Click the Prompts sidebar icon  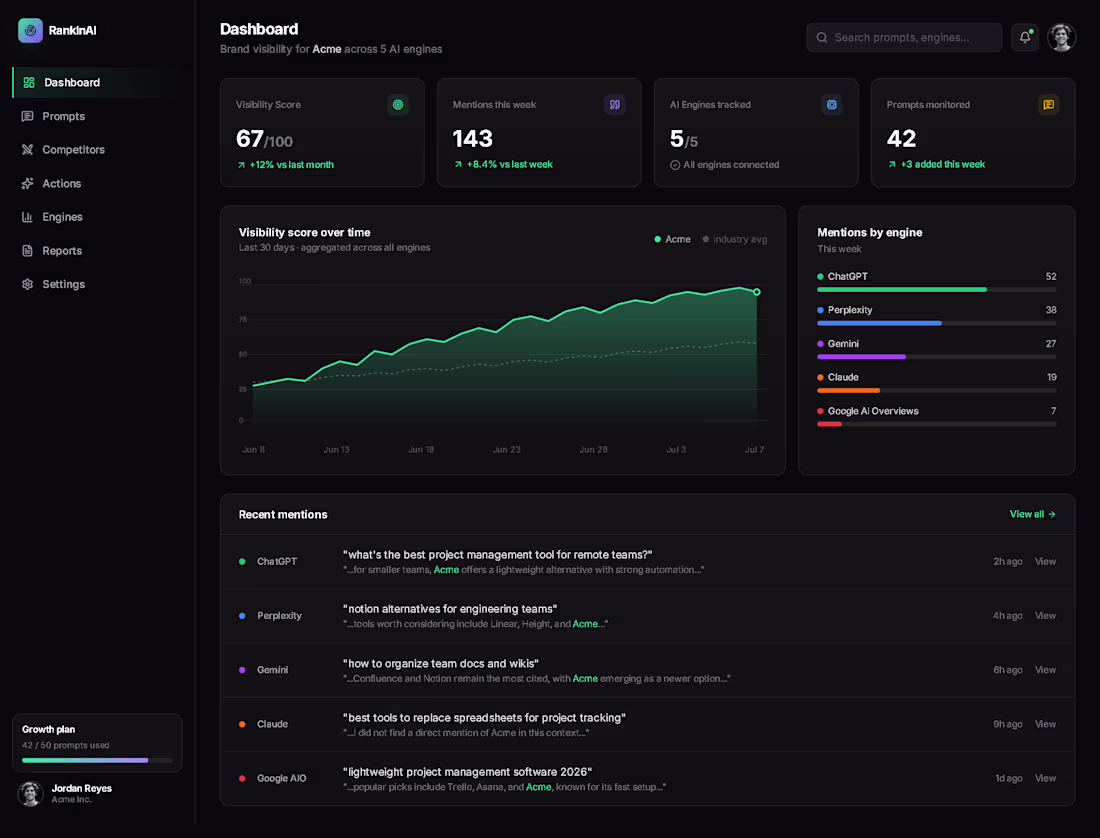pyautogui.click(x=27, y=116)
